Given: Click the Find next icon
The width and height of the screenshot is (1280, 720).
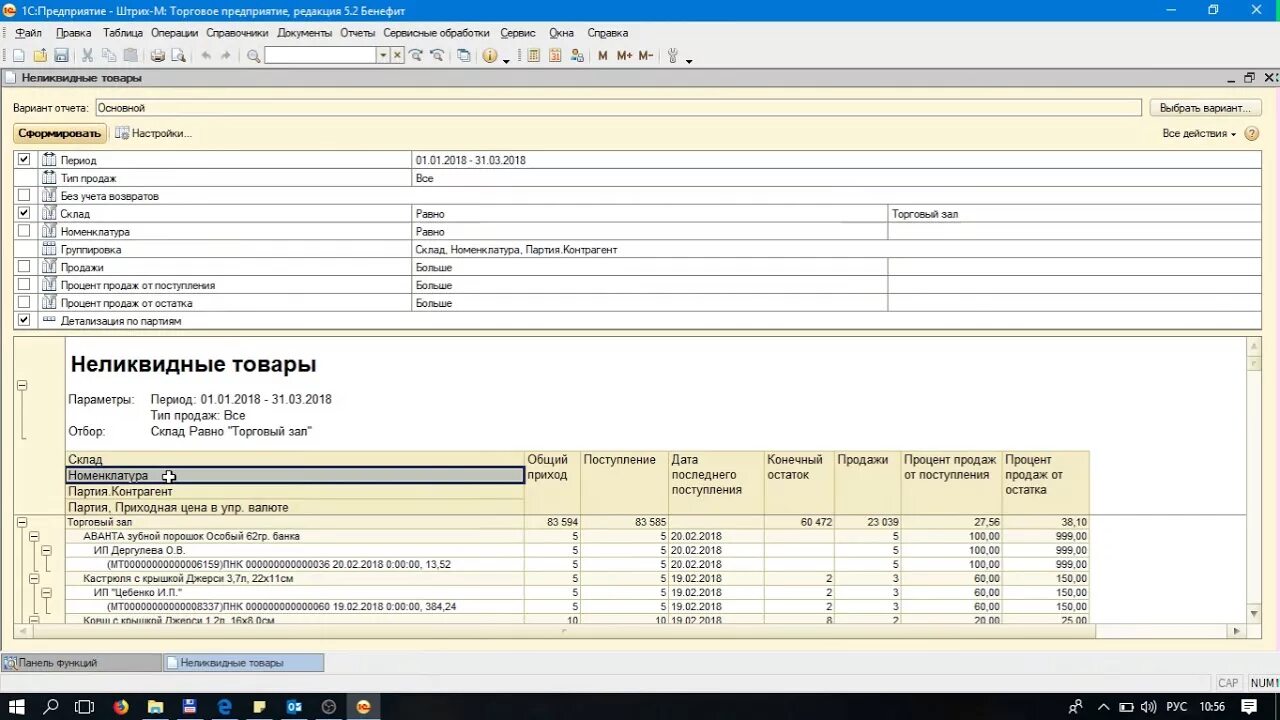Looking at the screenshot, I should 415,56.
